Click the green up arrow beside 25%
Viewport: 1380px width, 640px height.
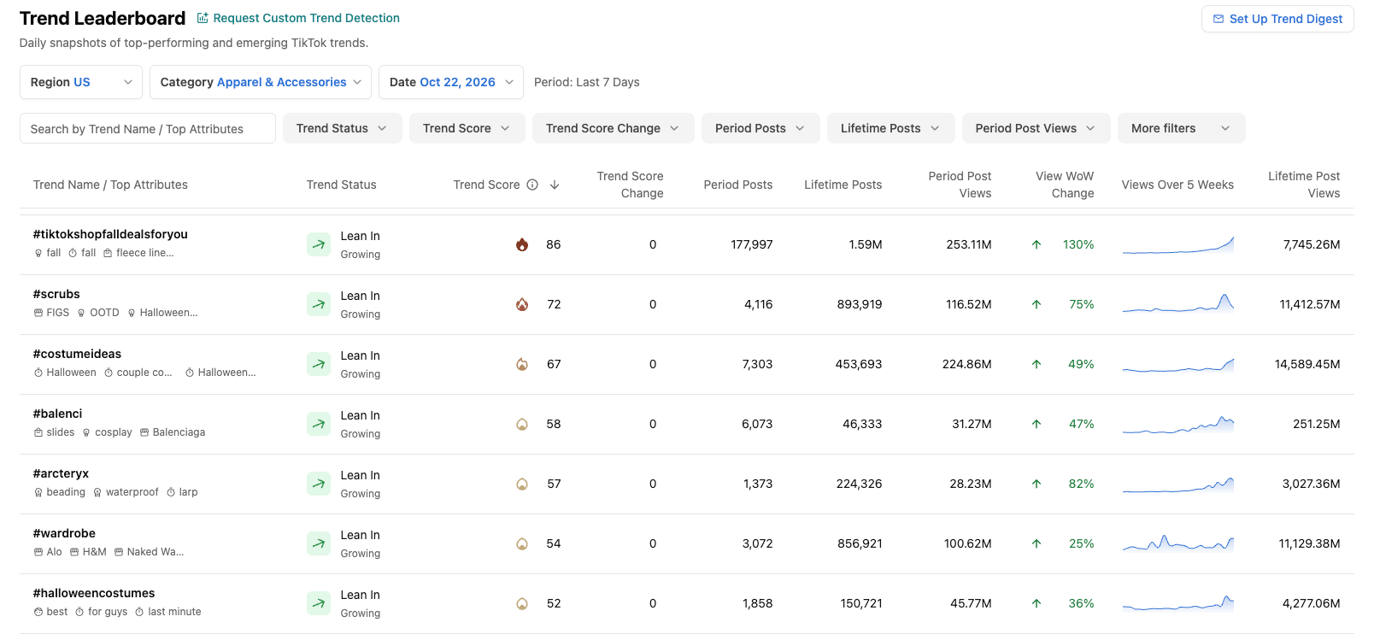point(1036,544)
